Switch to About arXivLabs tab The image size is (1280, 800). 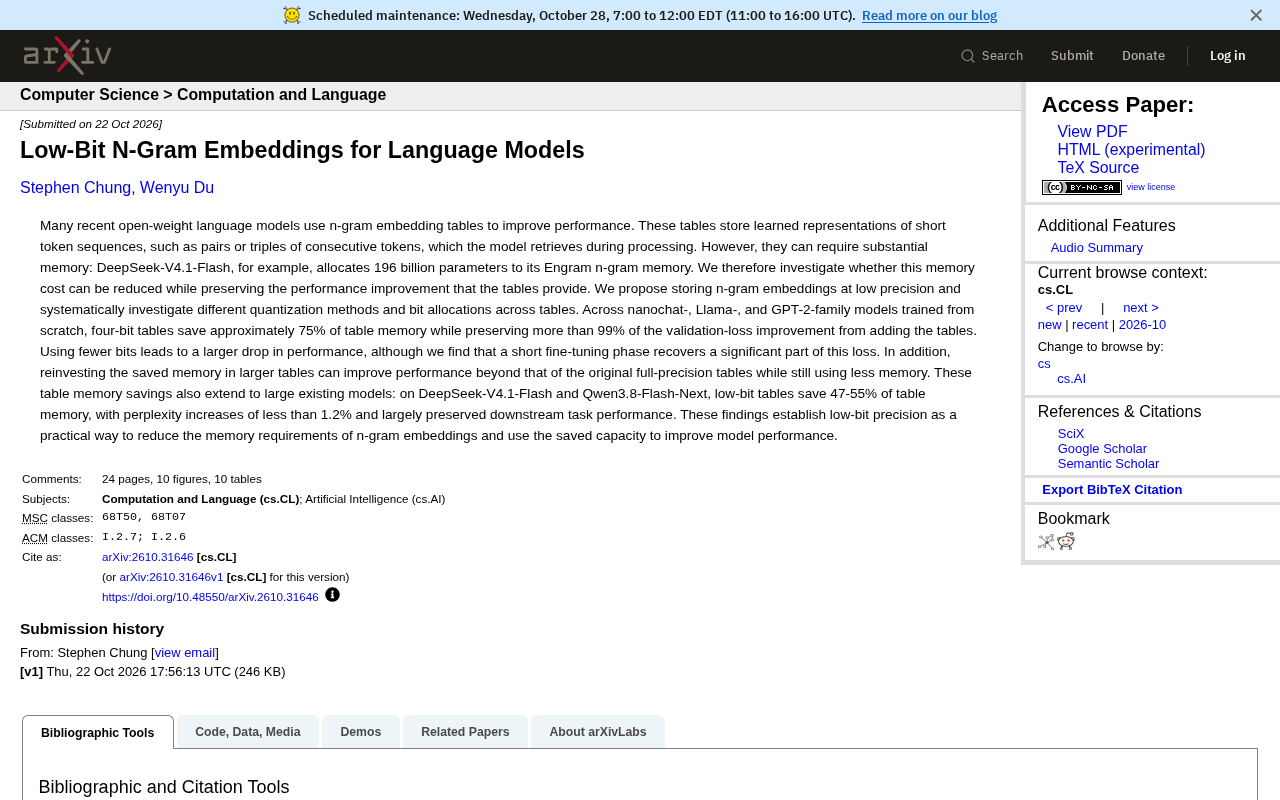click(x=598, y=732)
